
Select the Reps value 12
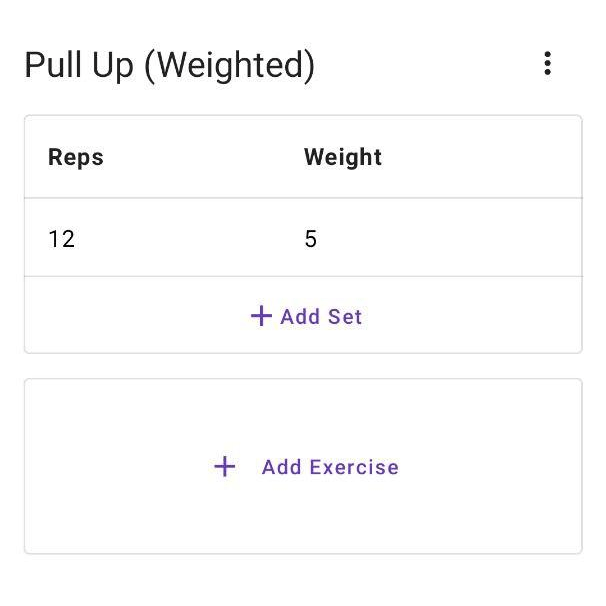click(x=62, y=239)
